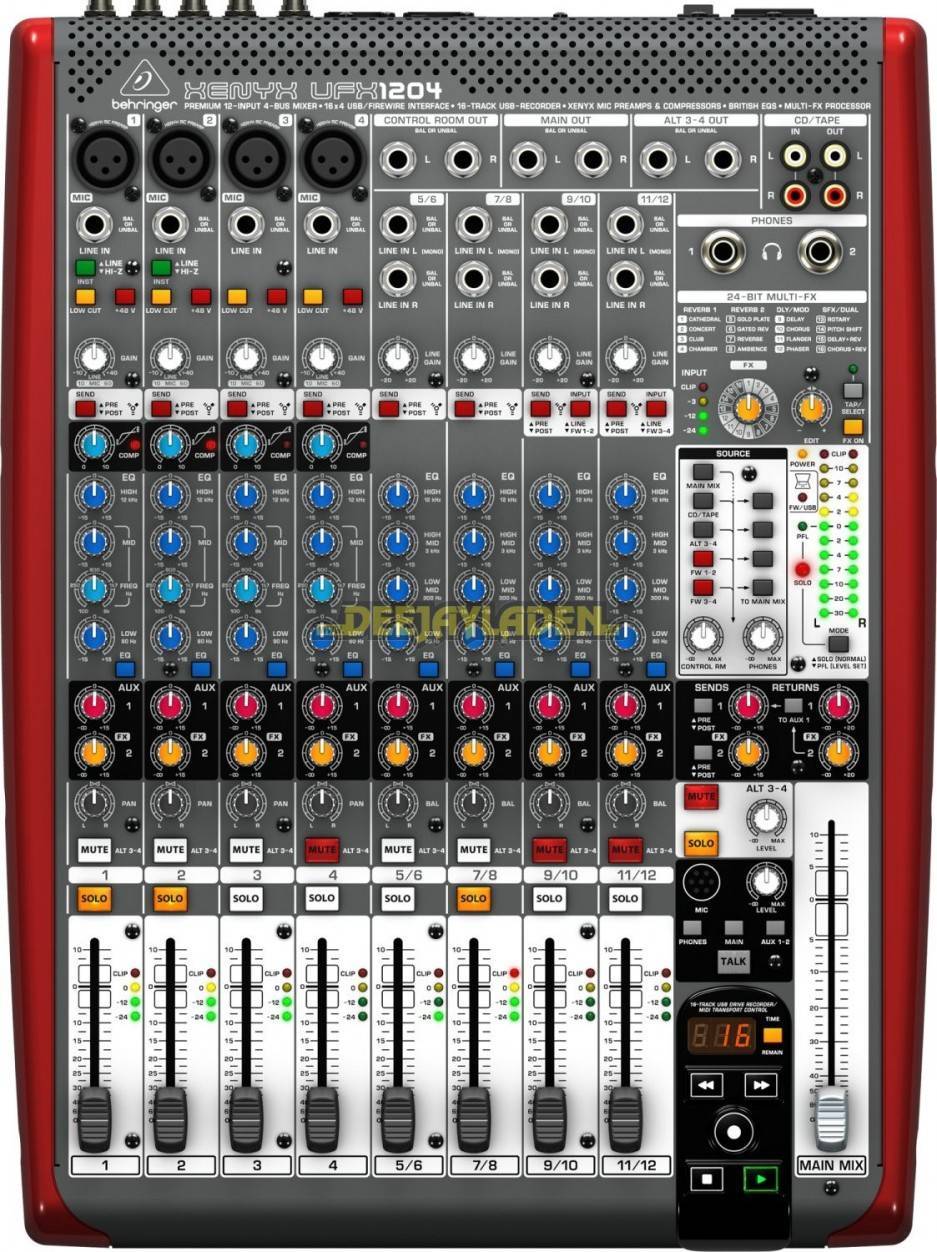This screenshot has height=1252, width=937.
Task: Click channel 2 FX AUX 2 orange knob
Action: coord(171,752)
